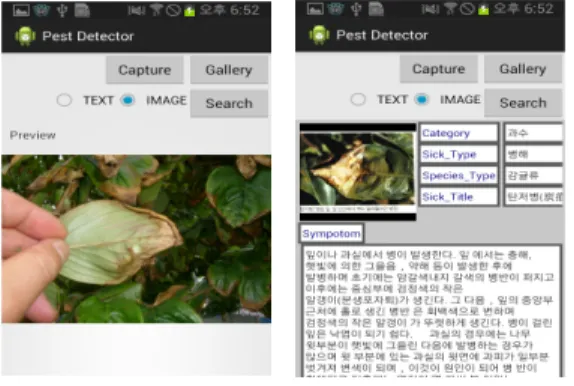
Task: Tap USB icon in right status bar
Action: pos(356,9)
